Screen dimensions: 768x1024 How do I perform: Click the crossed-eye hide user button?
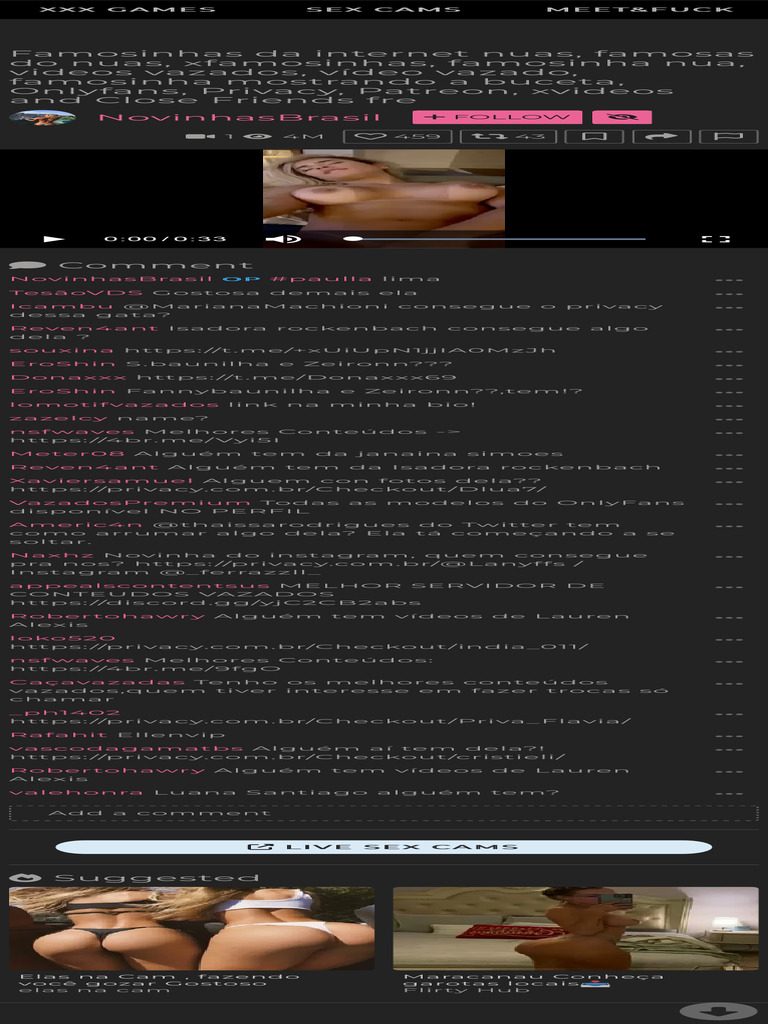coord(622,118)
